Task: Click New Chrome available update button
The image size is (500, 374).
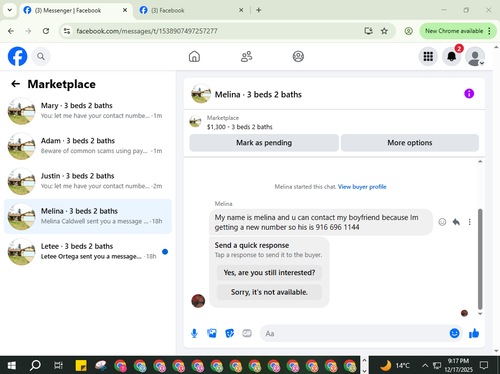Action: (454, 31)
